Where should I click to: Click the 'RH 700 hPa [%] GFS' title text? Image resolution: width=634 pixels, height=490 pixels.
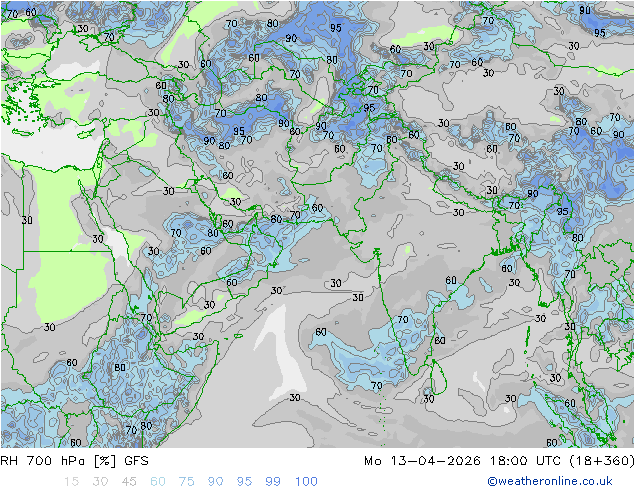tap(74, 461)
